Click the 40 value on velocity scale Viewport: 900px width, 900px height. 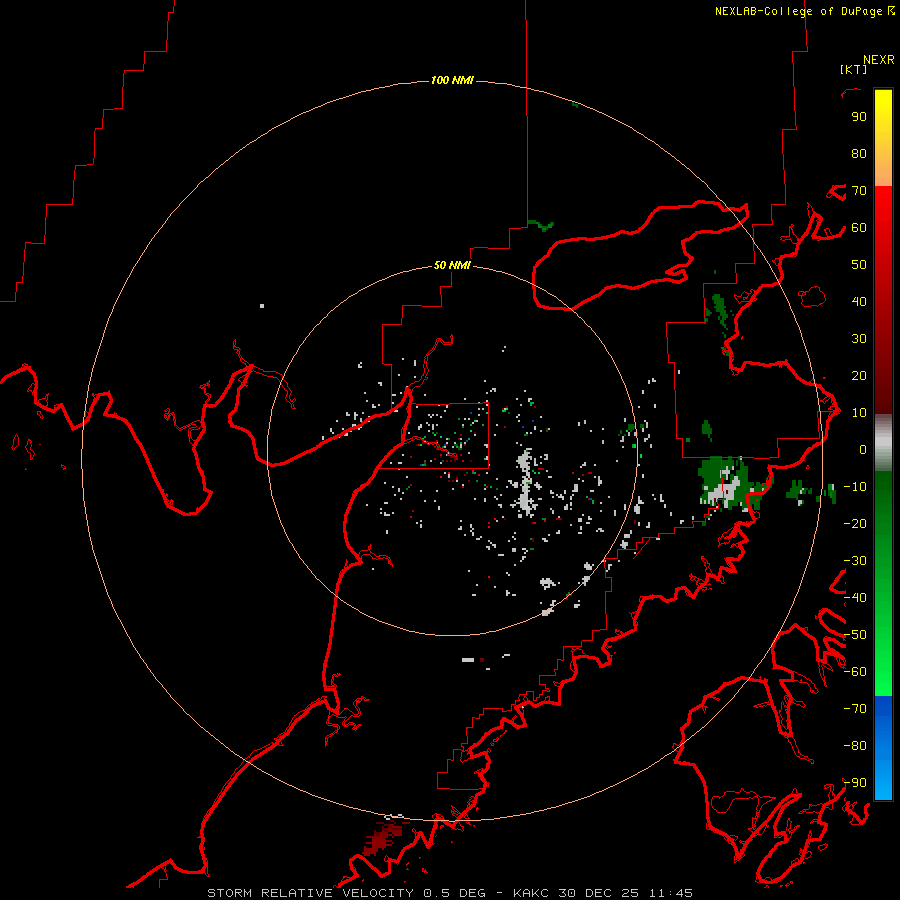859,302
